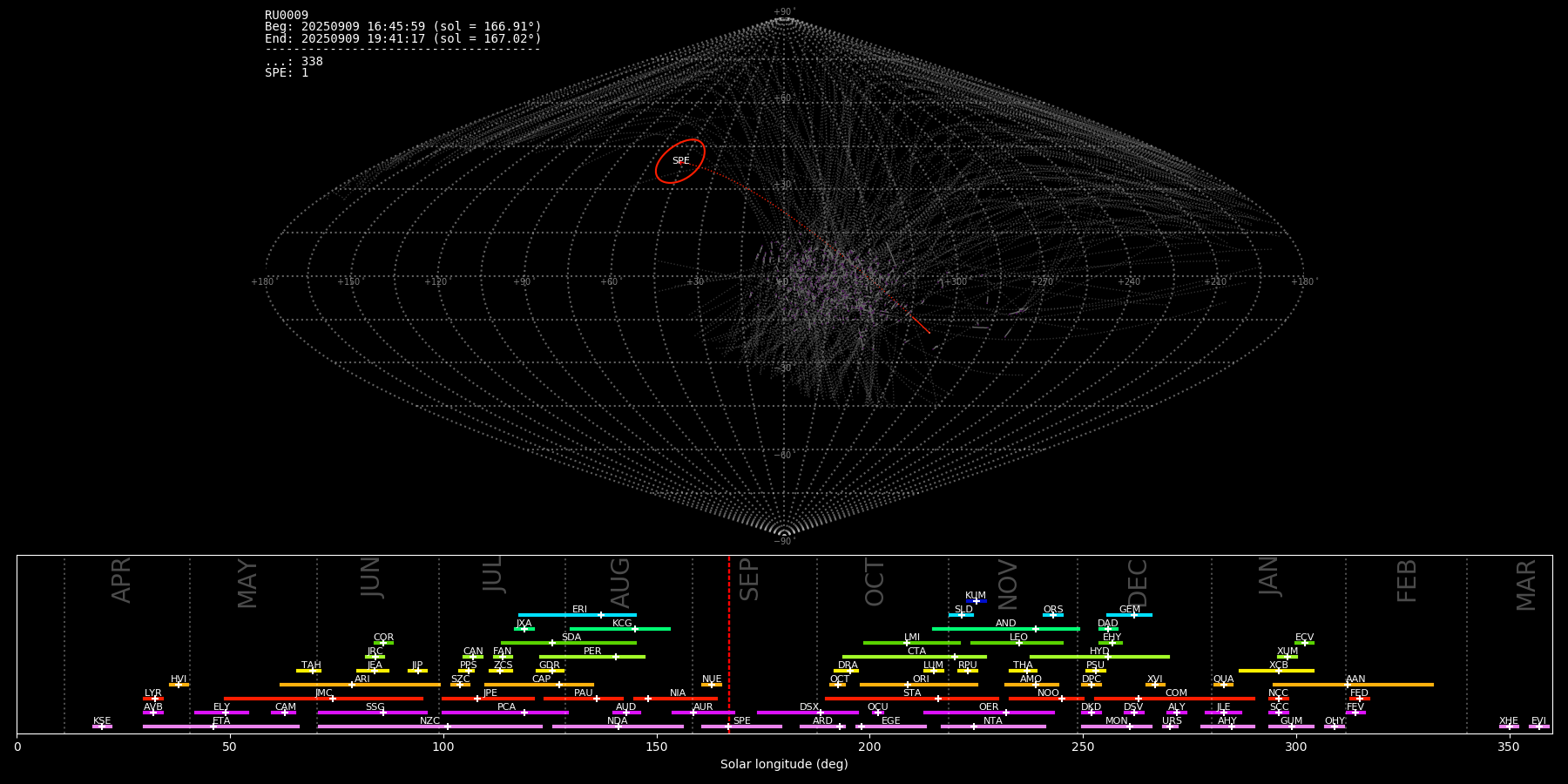Viewport: 1568px width, 784px height.
Task: Click the APR month label
Action: (122, 580)
